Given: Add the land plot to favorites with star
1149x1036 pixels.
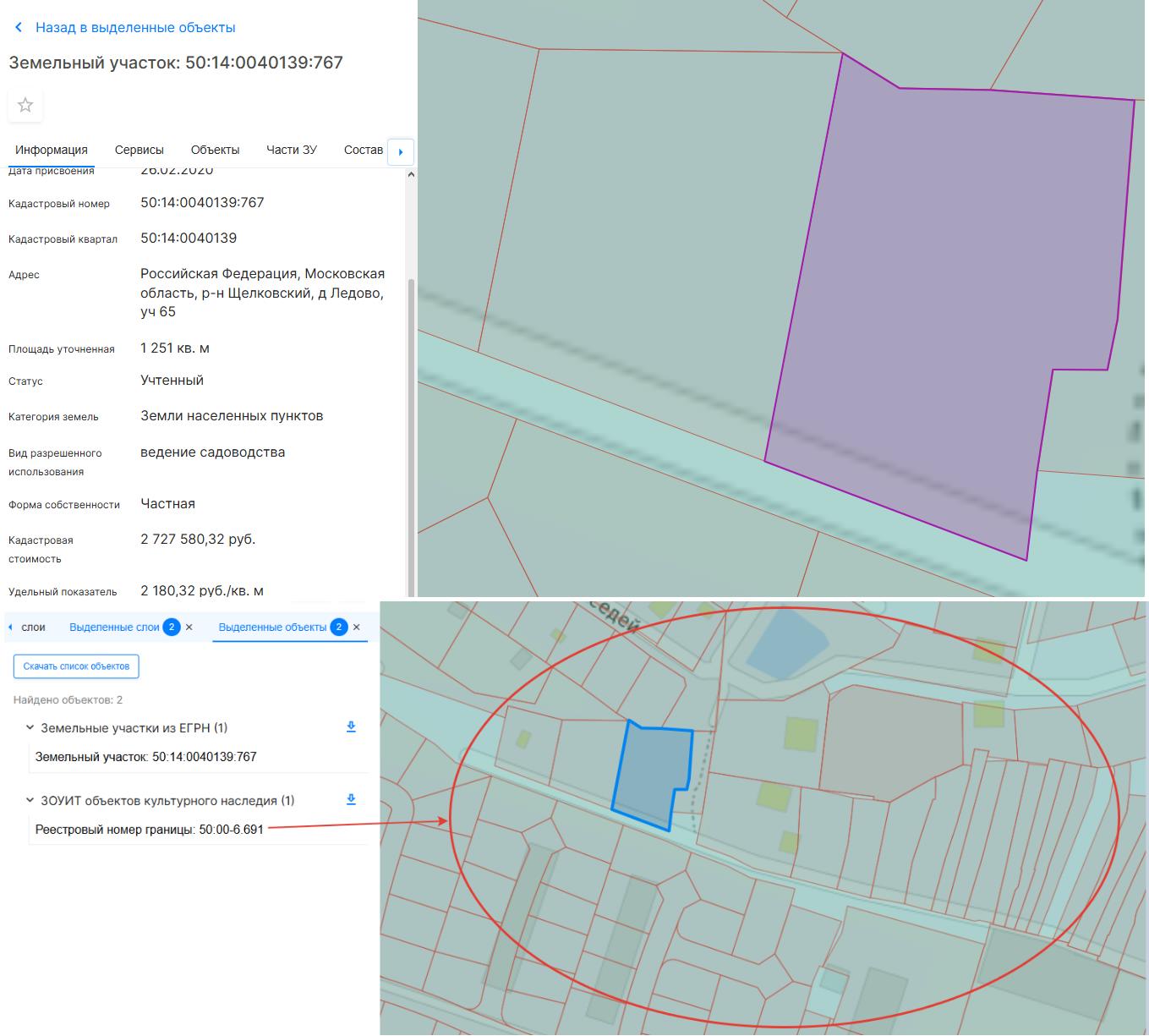Looking at the screenshot, I should coord(25,106).
